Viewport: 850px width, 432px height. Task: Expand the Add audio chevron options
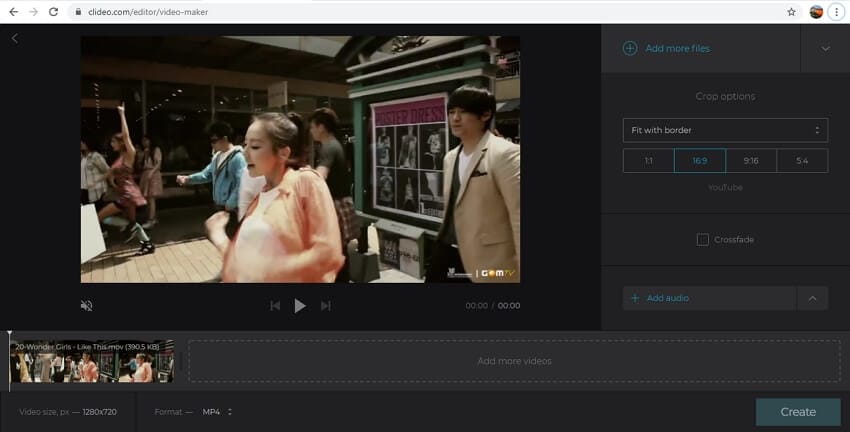point(812,298)
